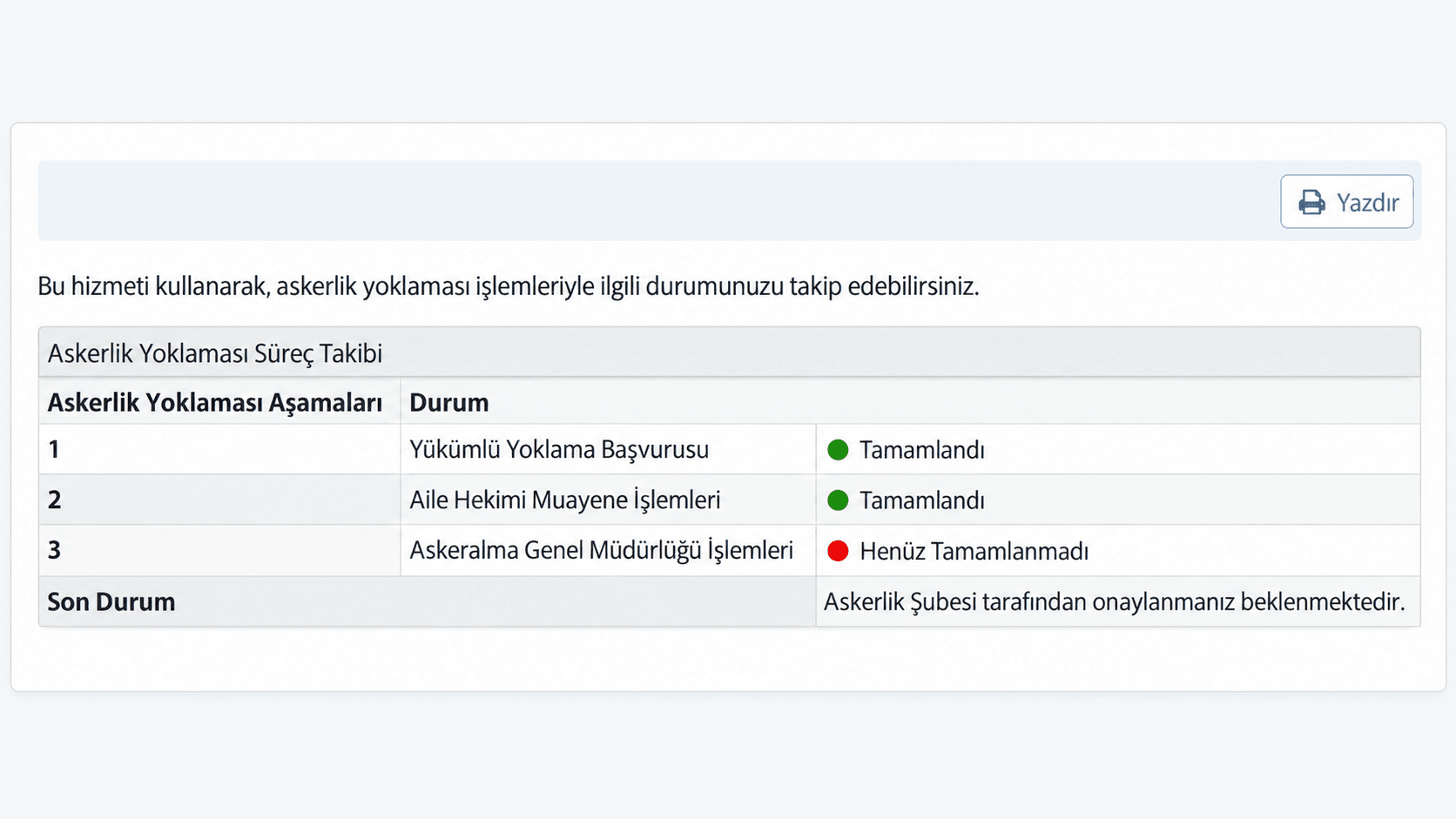Click the 'Durum' column header

click(x=449, y=402)
